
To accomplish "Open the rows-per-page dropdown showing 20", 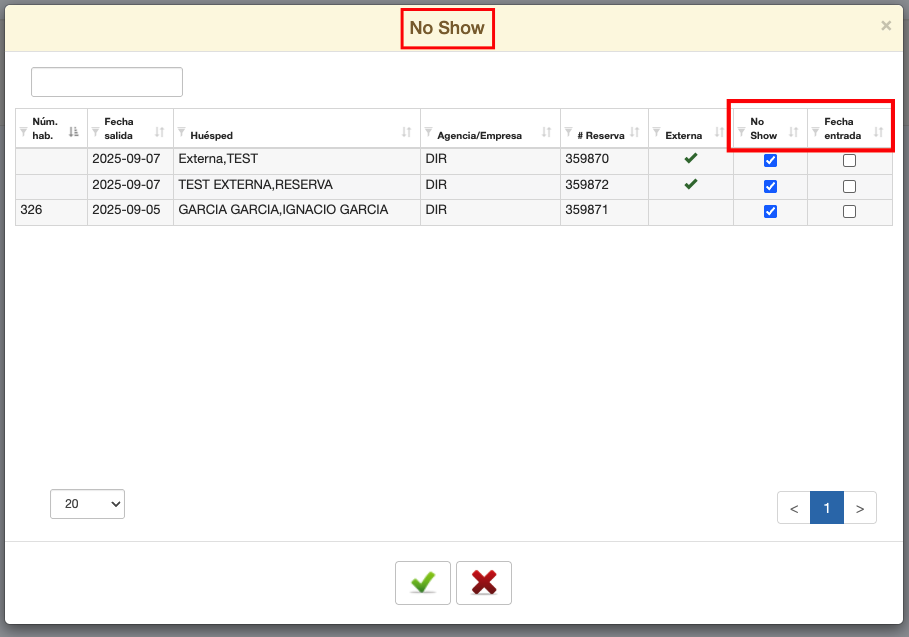I will click(x=87, y=504).
